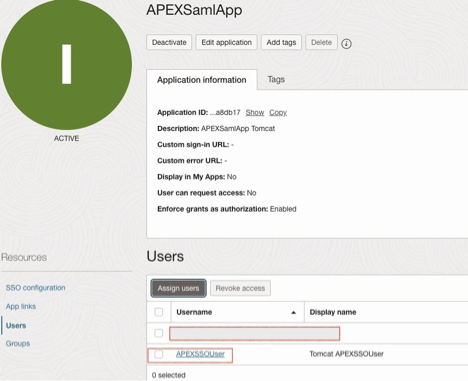Viewport: 468px width, 381px height.
Task: Copy the Application ID
Action: point(278,113)
